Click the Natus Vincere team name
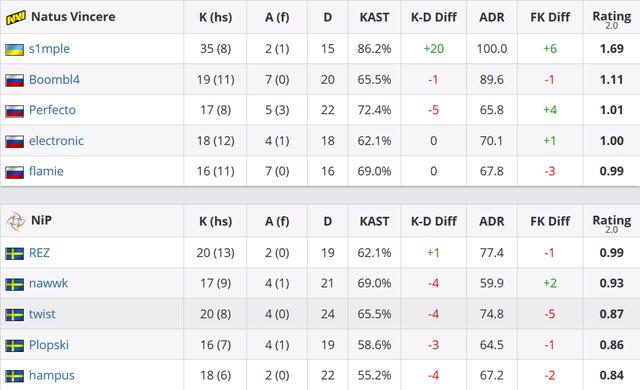This screenshot has height=390, width=640. pyautogui.click(x=73, y=17)
